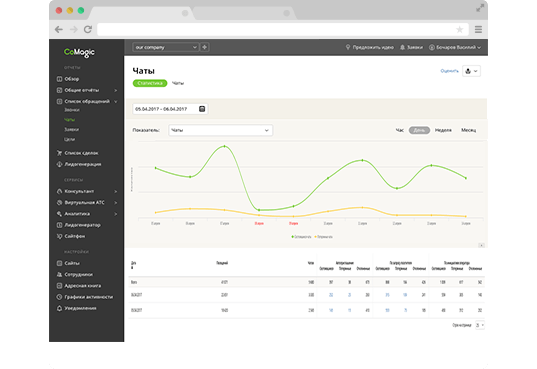Open the 'our company' dropdown

[166, 47]
